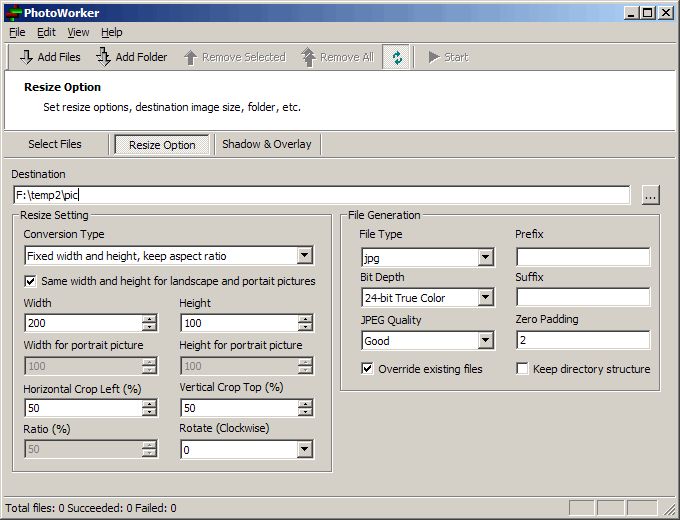Click the Width value field
680x520 pixels.
pyautogui.click(x=83, y=323)
